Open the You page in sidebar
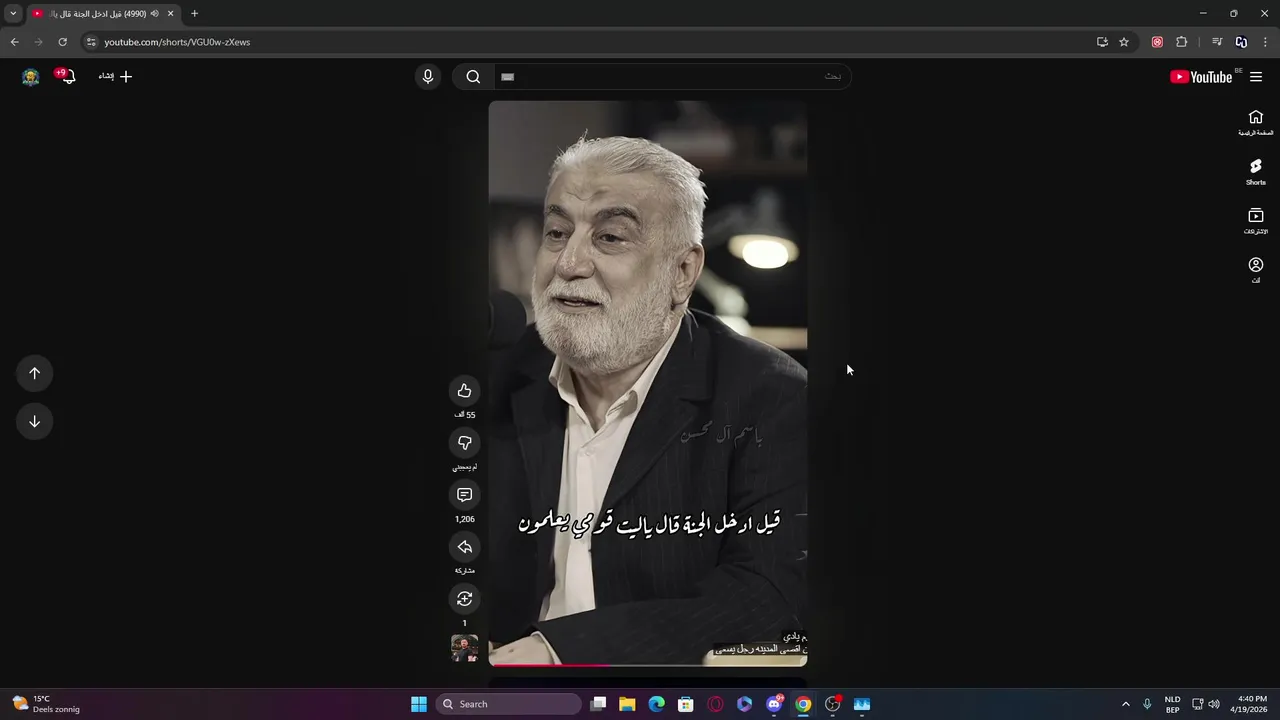 click(x=1256, y=271)
